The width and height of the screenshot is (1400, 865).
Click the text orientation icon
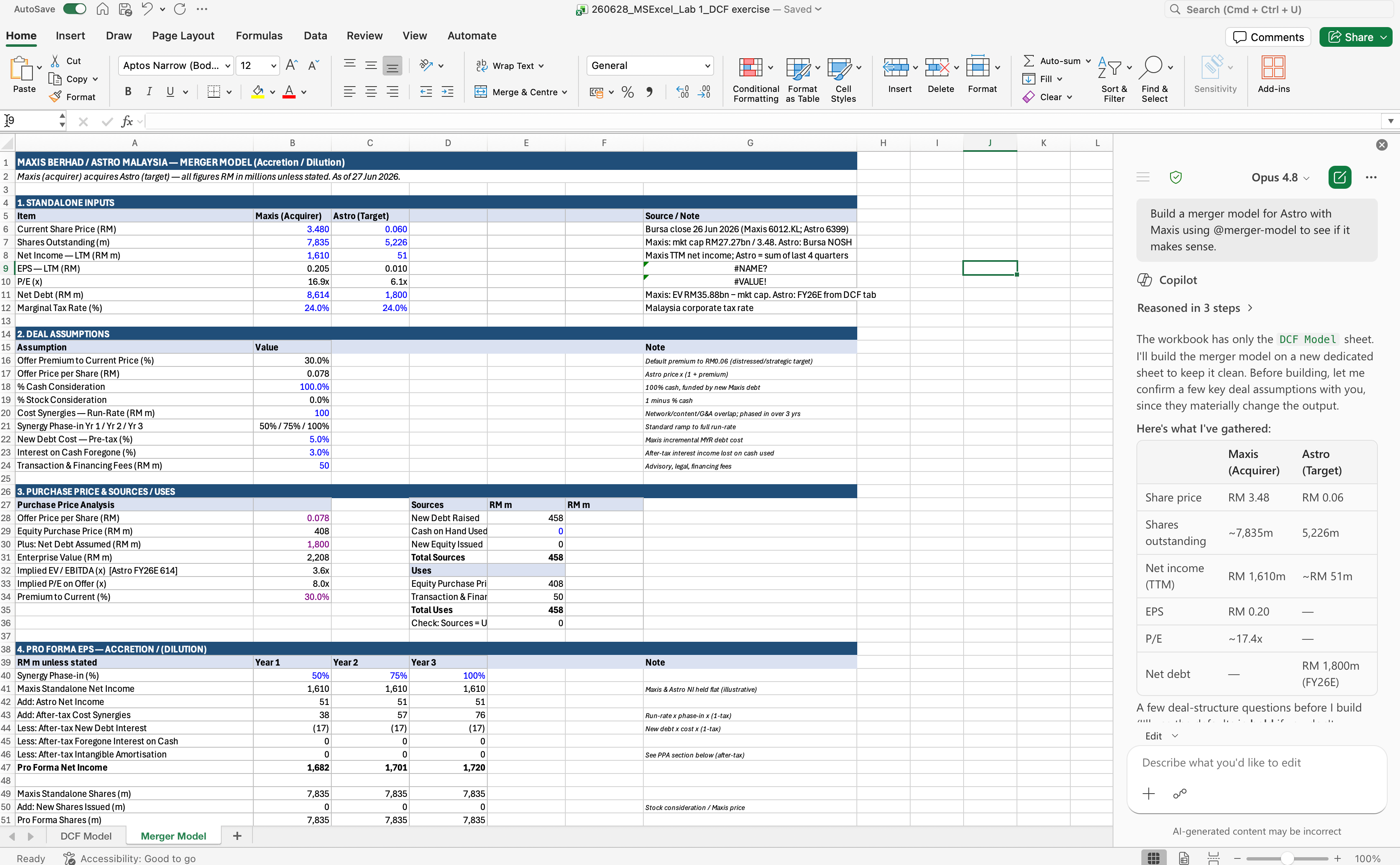click(x=426, y=65)
